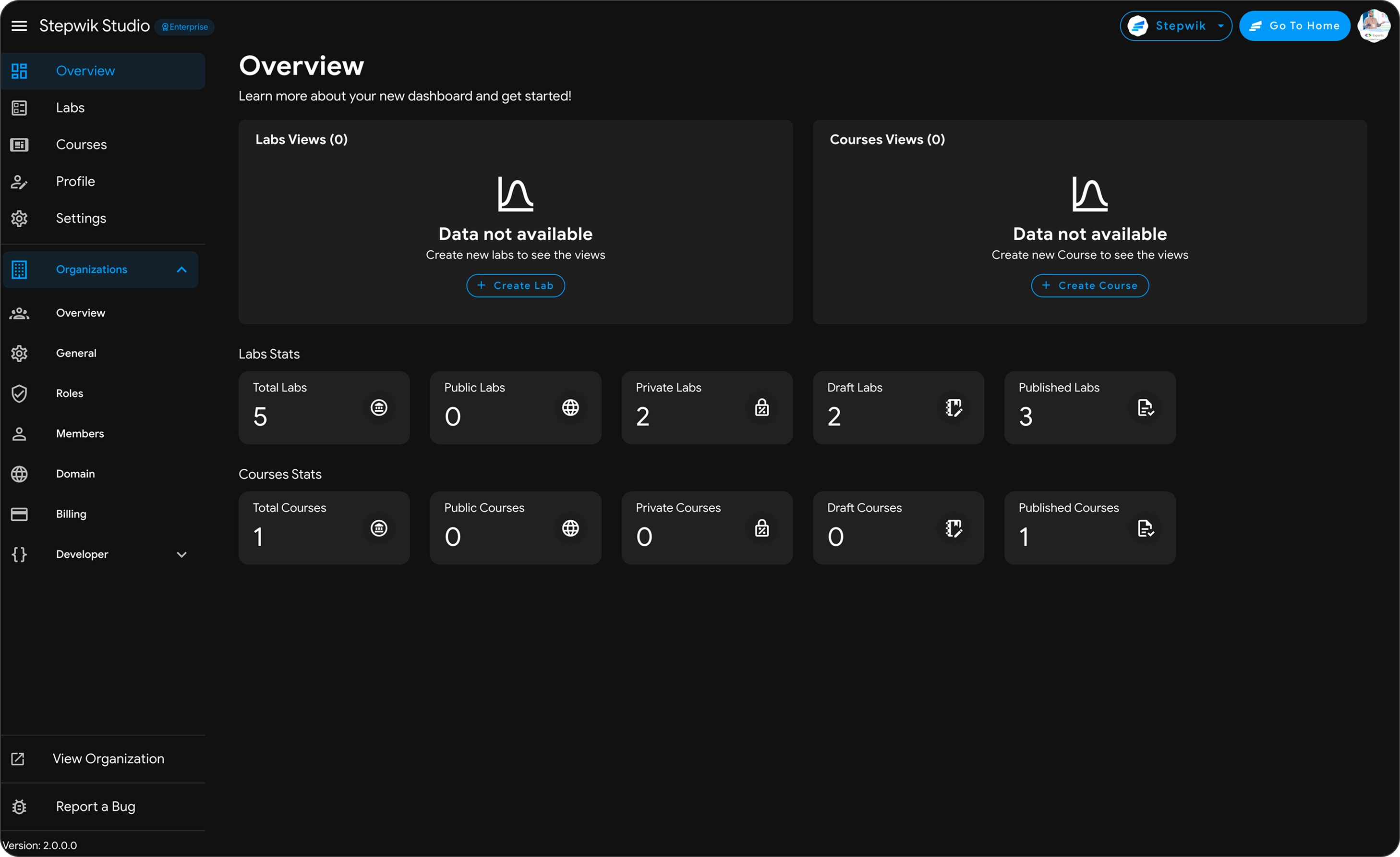Click the Total Labs card icon
The height and width of the screenshot is (857, 1400).
pos(379,408)
